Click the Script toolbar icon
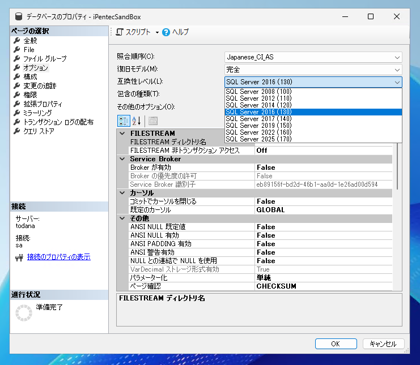The width and height of the screenshot is (420, 365). (120, 32)
